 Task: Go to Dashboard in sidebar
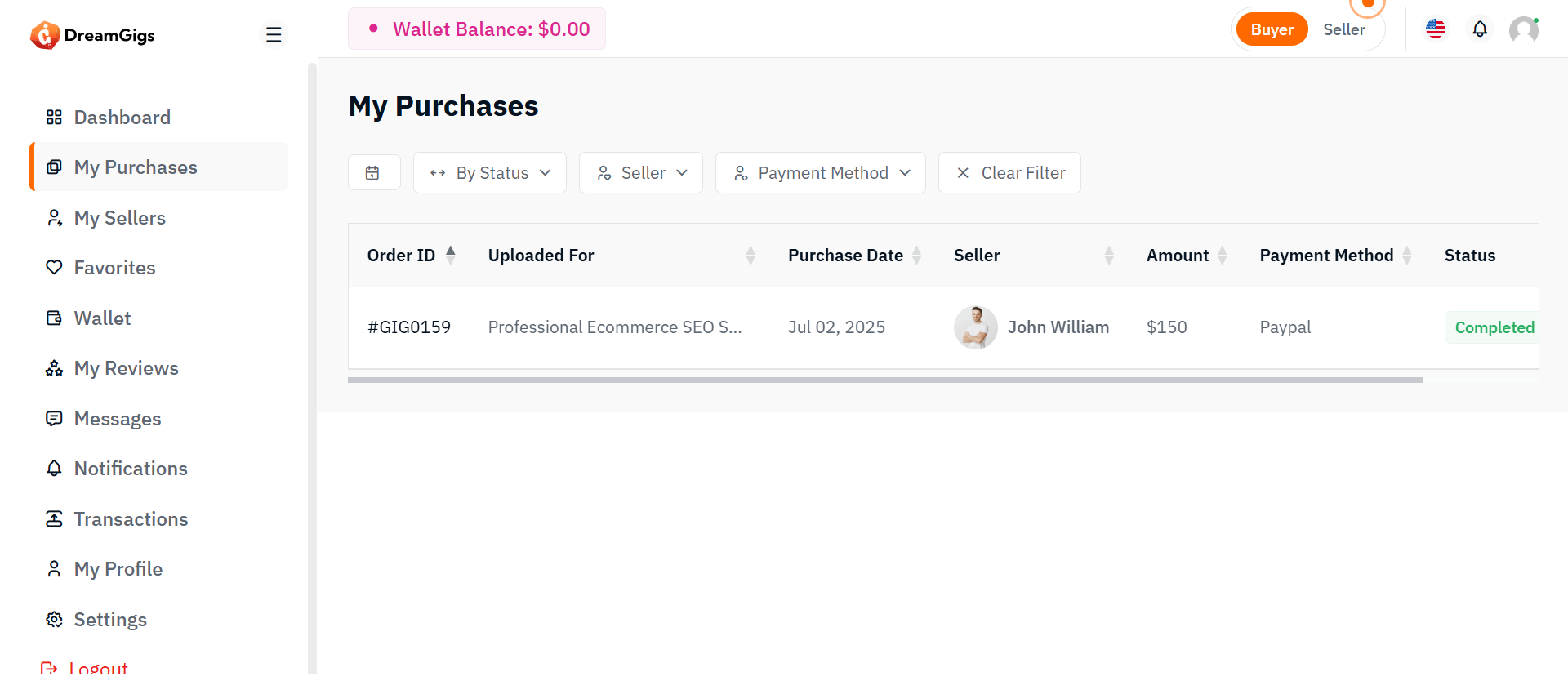(x=122, y=118)
